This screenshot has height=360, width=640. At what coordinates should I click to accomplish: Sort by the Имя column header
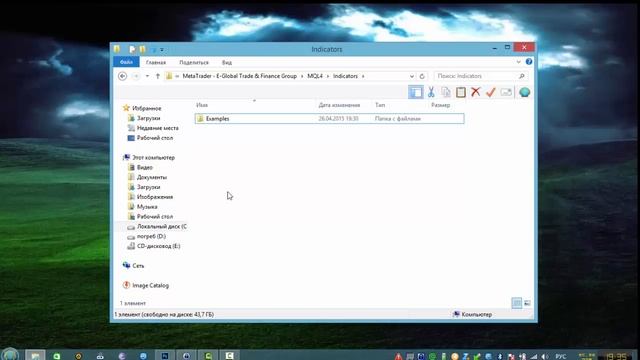tap(202, 105)
